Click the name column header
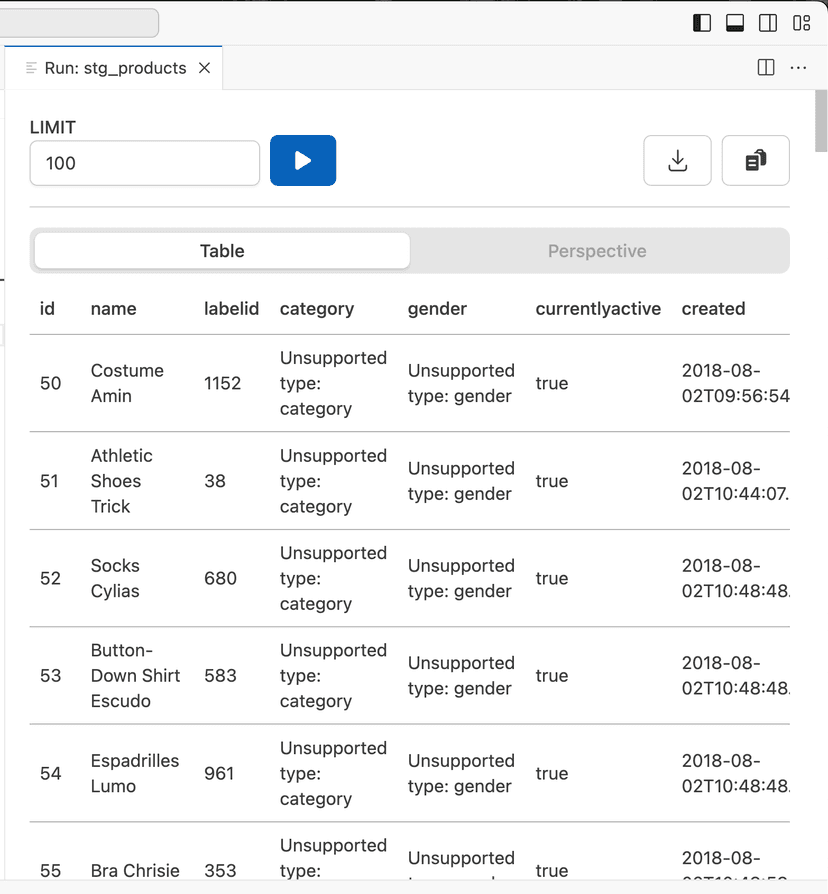The image size is (828, 894). coord(113,309)
